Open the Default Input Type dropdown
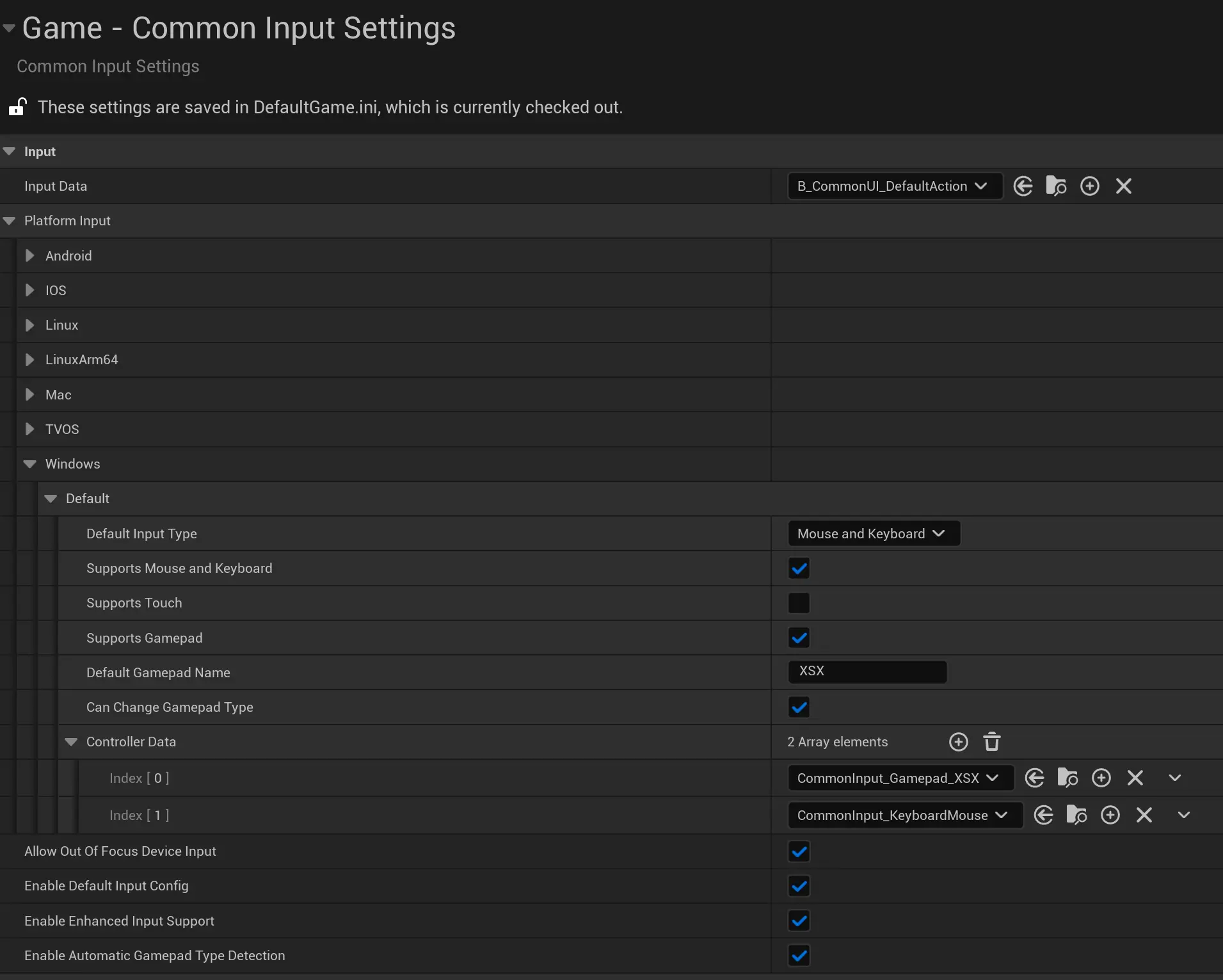 pos(873,534)
